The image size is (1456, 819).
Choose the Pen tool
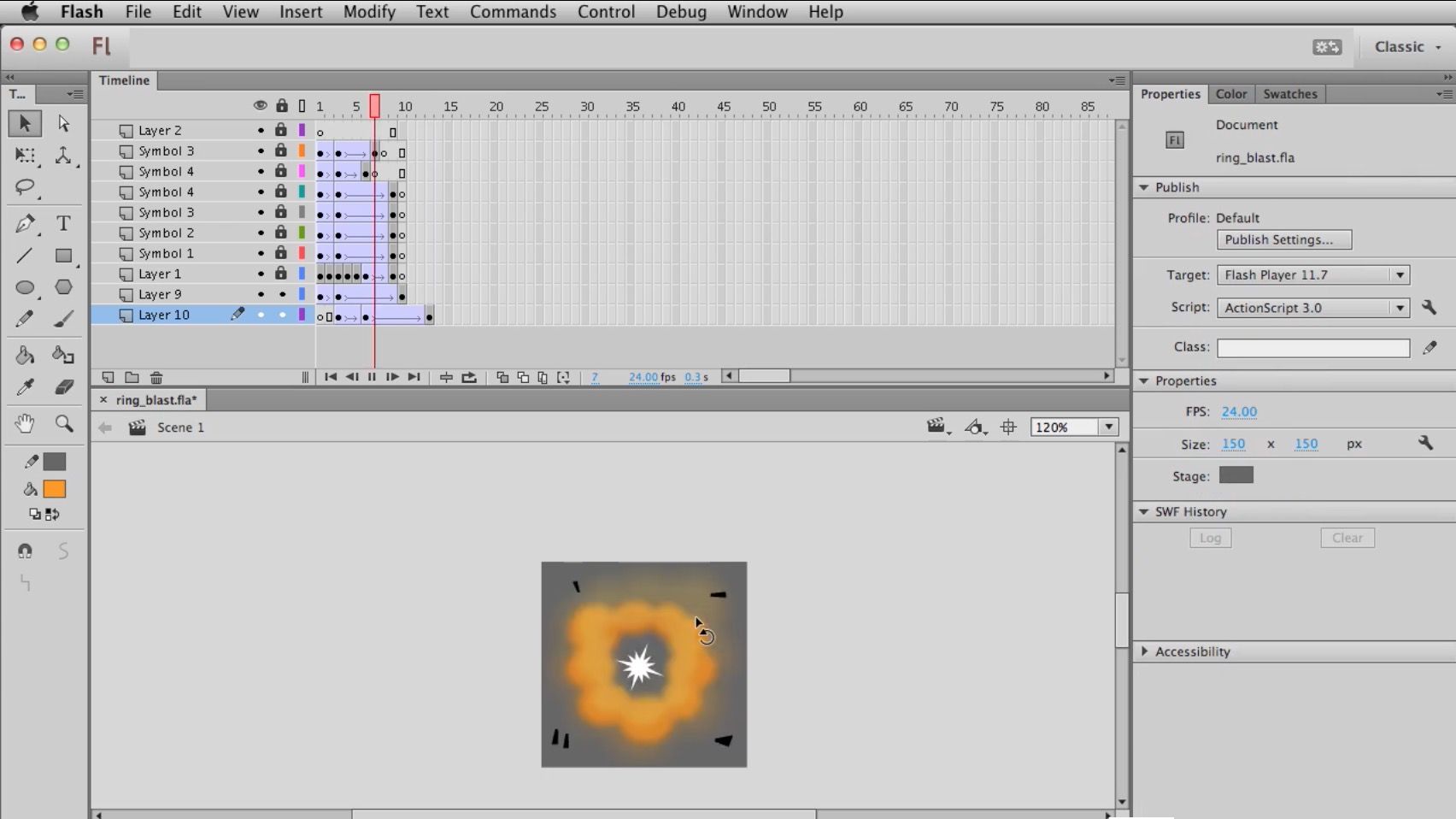tap(25, 224)
